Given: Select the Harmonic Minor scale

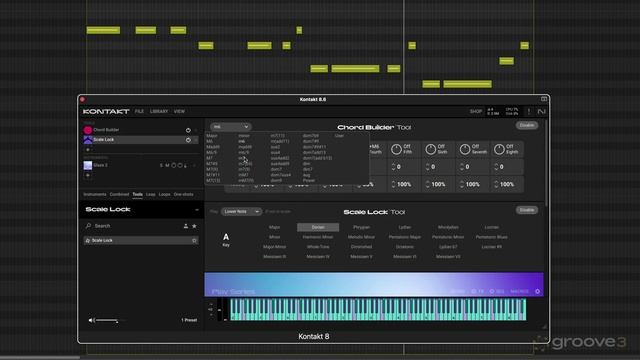Looking at the screenshot, I should point(318,237).
